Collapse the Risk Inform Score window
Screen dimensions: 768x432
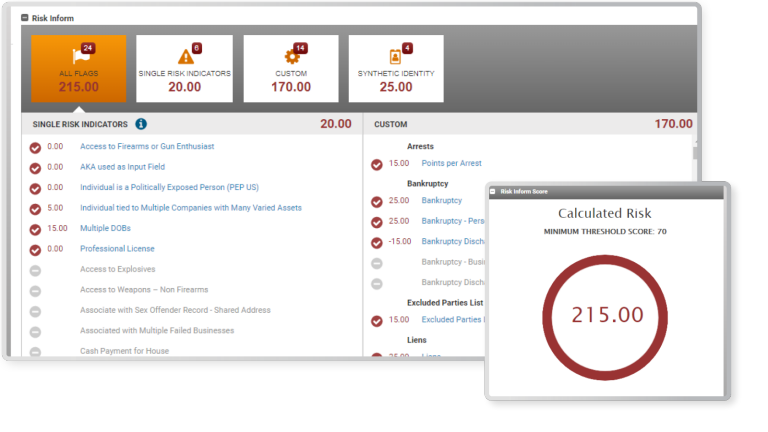click(x=493, y=191)
